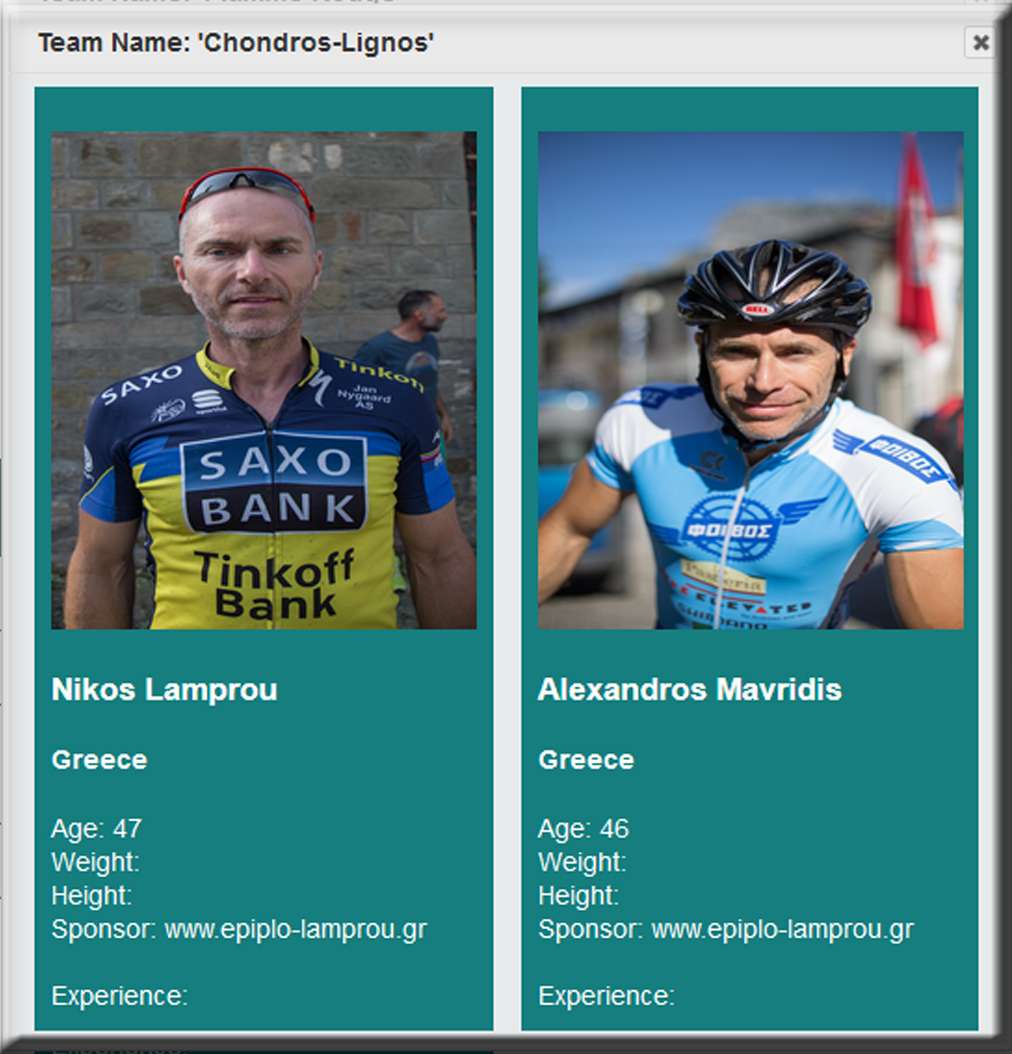Open Nikos Lamprou's sponsor link www.epiplo-lamprou.gr
Image resolution: width=1012 pixels, height=1054 pixels.
pos(296,930)
